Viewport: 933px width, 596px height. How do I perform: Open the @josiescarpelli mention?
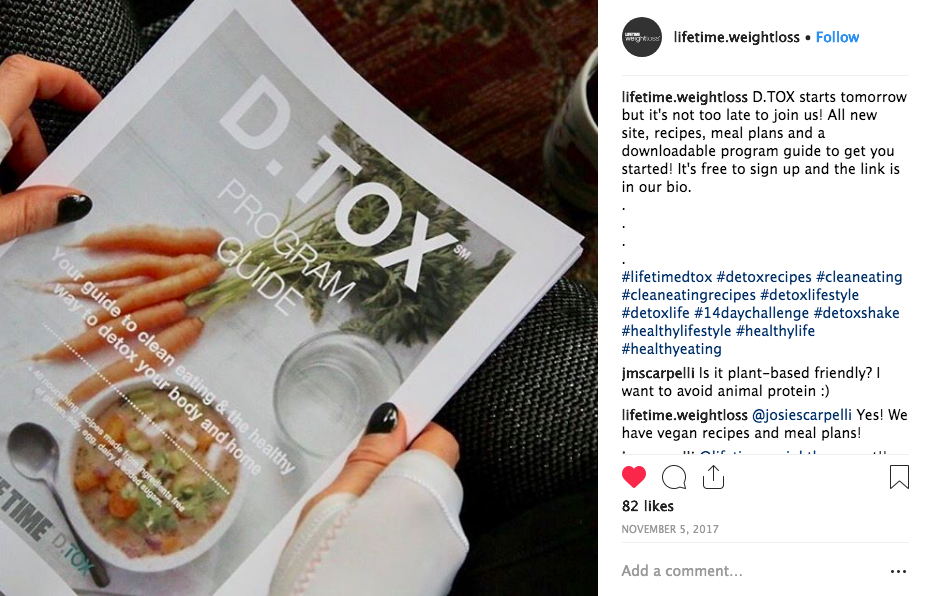pyautogui.click(x=801, y=415)
